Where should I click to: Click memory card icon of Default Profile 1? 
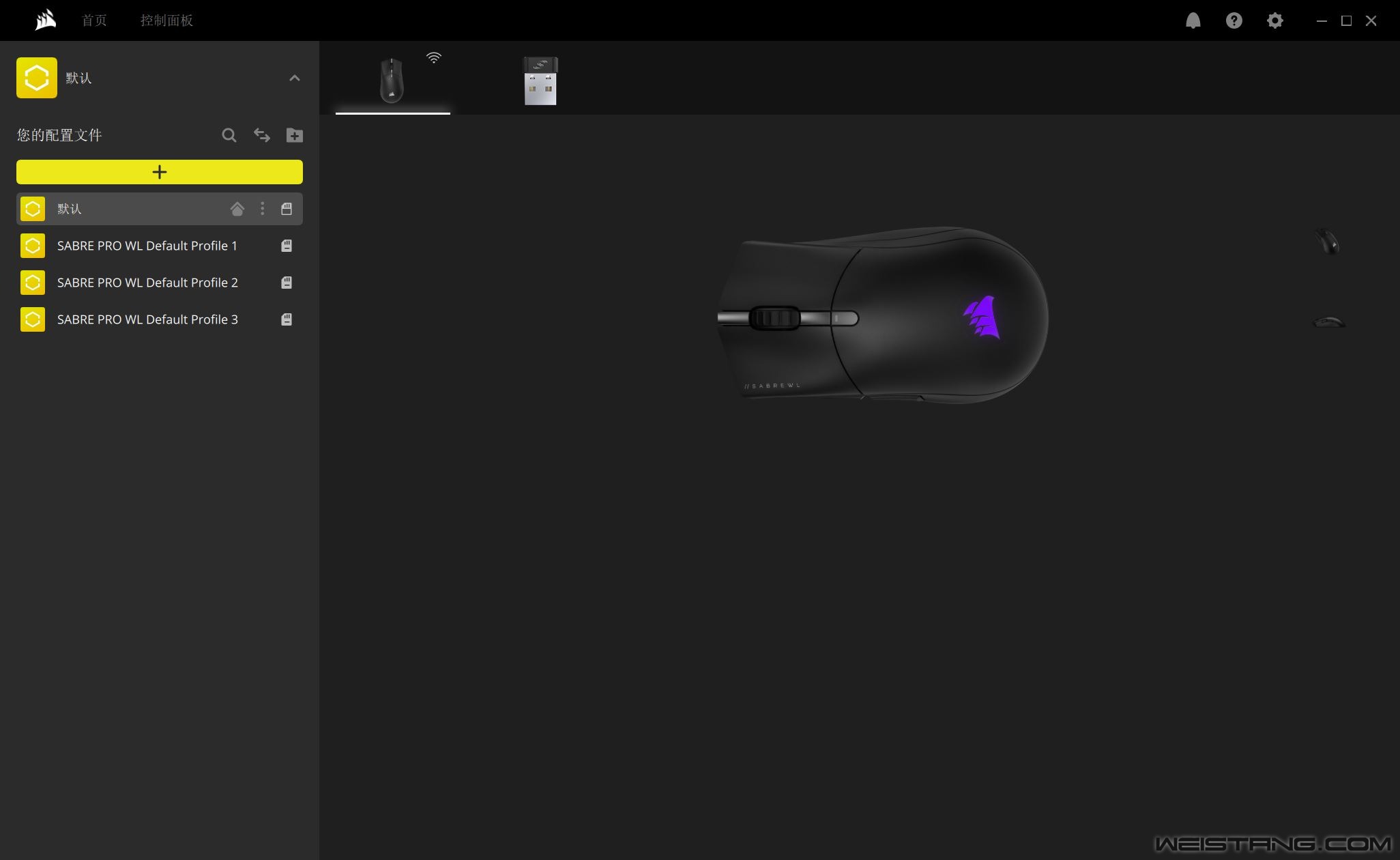tap(287, 246)
